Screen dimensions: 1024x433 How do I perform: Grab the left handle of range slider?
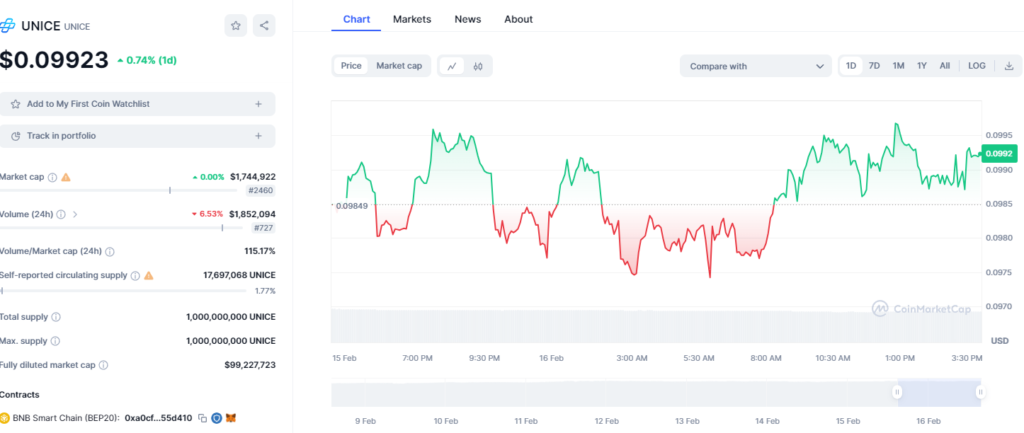pyautogui.click(x=897, y=392)
